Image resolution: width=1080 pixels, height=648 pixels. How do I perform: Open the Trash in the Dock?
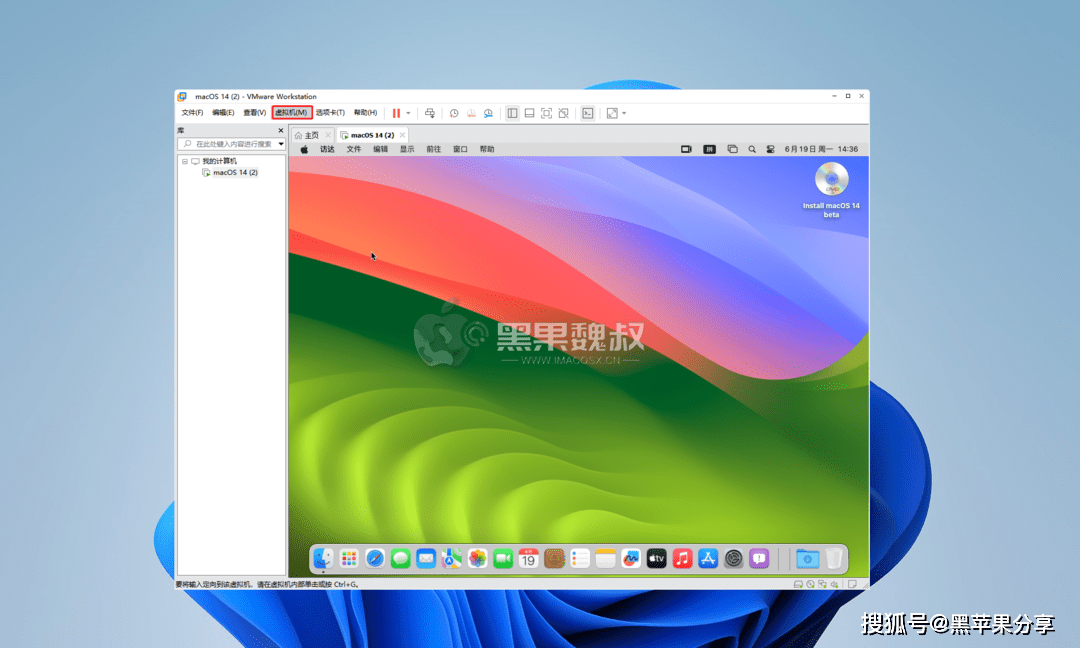pos(834,558)
